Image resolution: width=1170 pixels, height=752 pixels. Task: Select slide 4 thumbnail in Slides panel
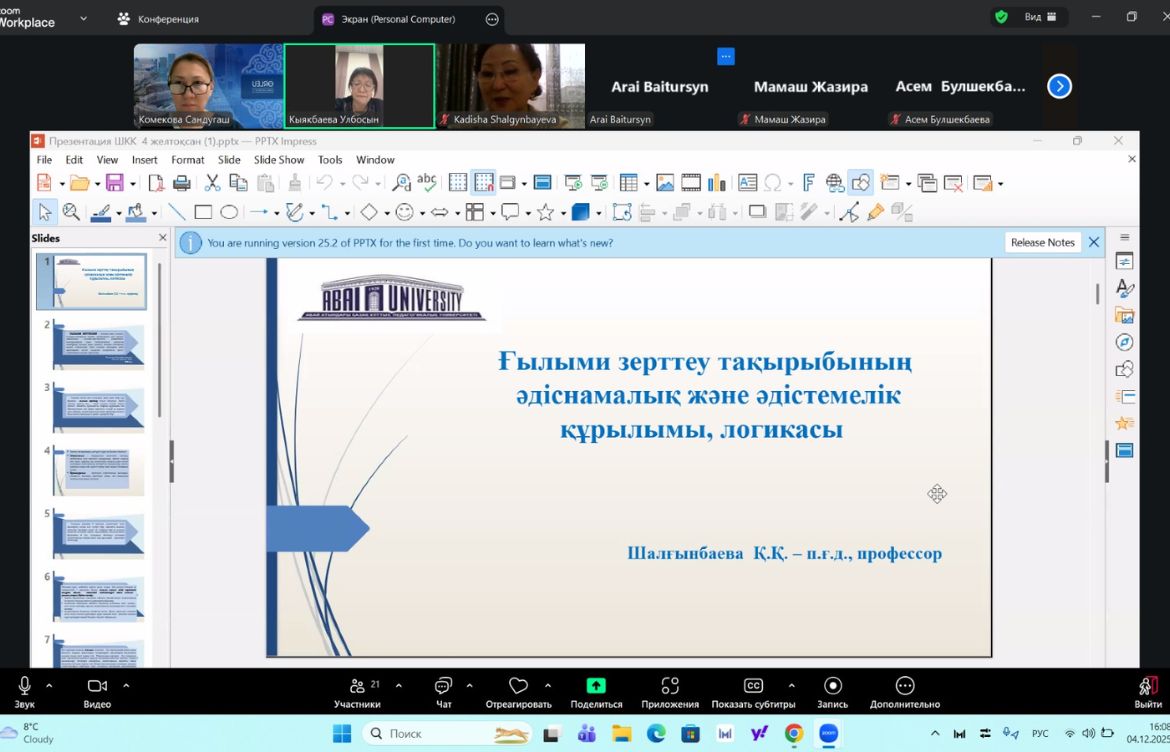(x=98, y=471)
